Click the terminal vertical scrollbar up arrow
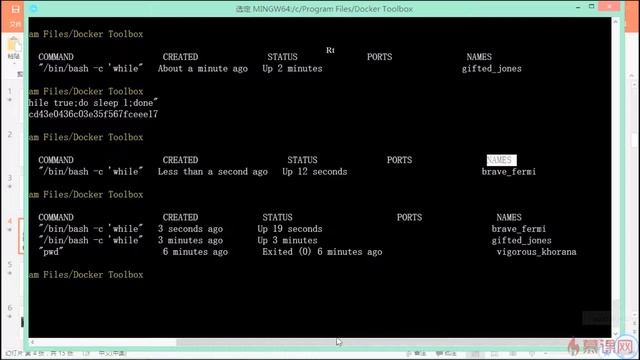The height and width of the screenshot is (360, 640). (x=615, y=21)
